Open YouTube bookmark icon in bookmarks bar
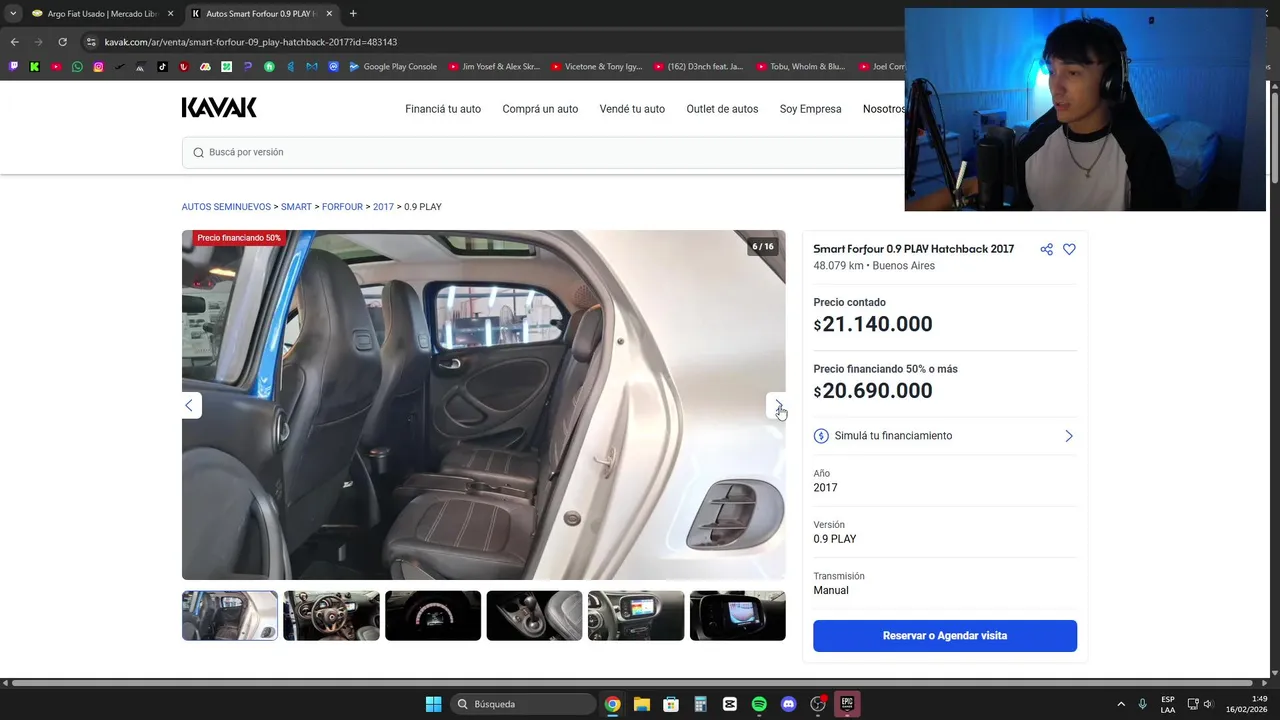Image resolution: width=1280 pixels, height=720 pixels. coord(56,67)
